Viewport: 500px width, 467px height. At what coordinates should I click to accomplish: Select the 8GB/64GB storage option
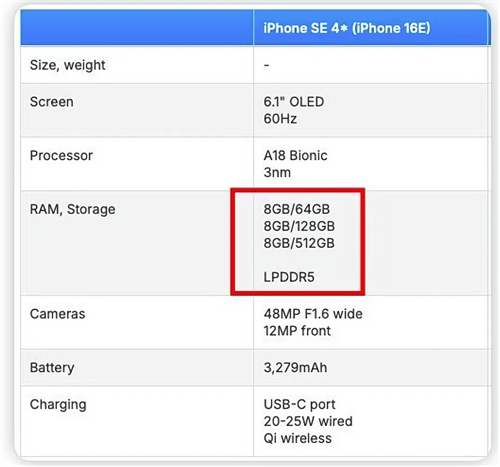pos(297,209)
